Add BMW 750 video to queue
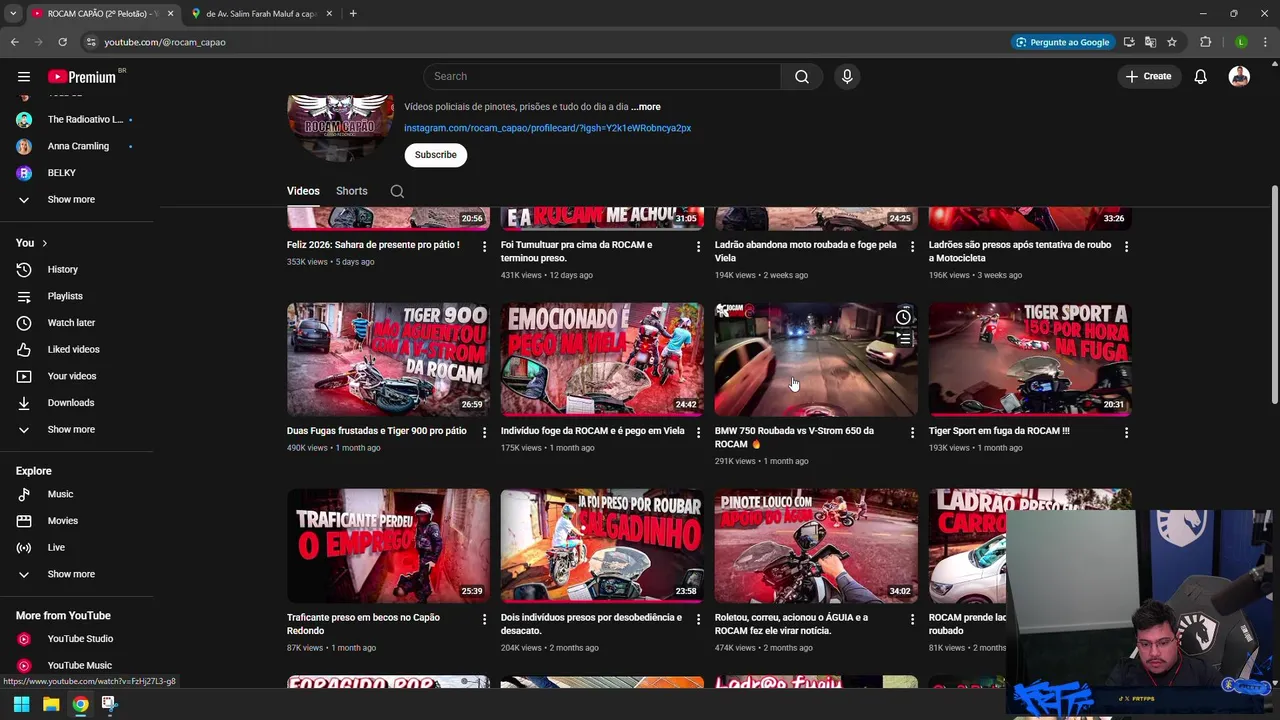 [903, 339]
